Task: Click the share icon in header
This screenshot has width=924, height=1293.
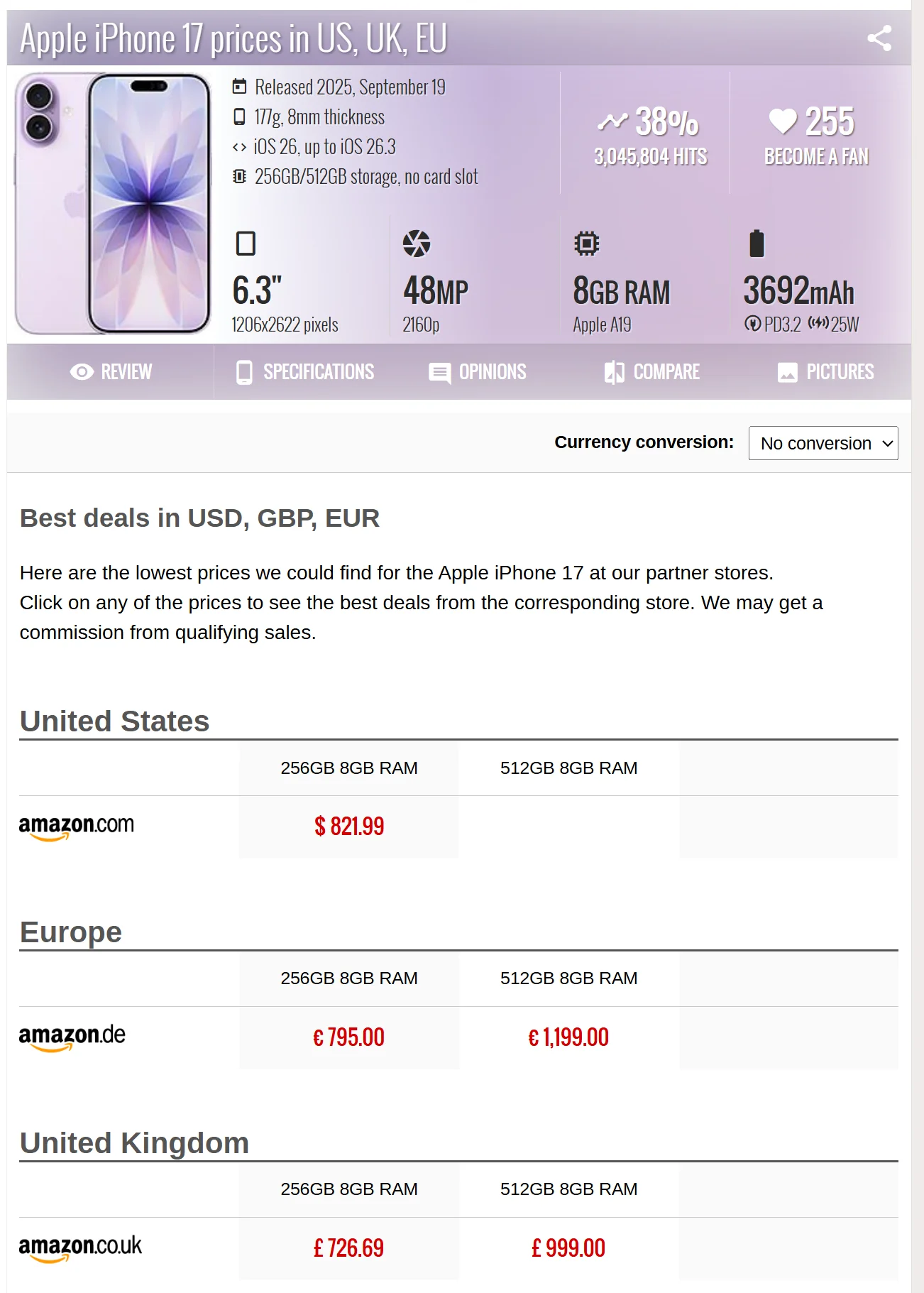Action: (879, 38)
